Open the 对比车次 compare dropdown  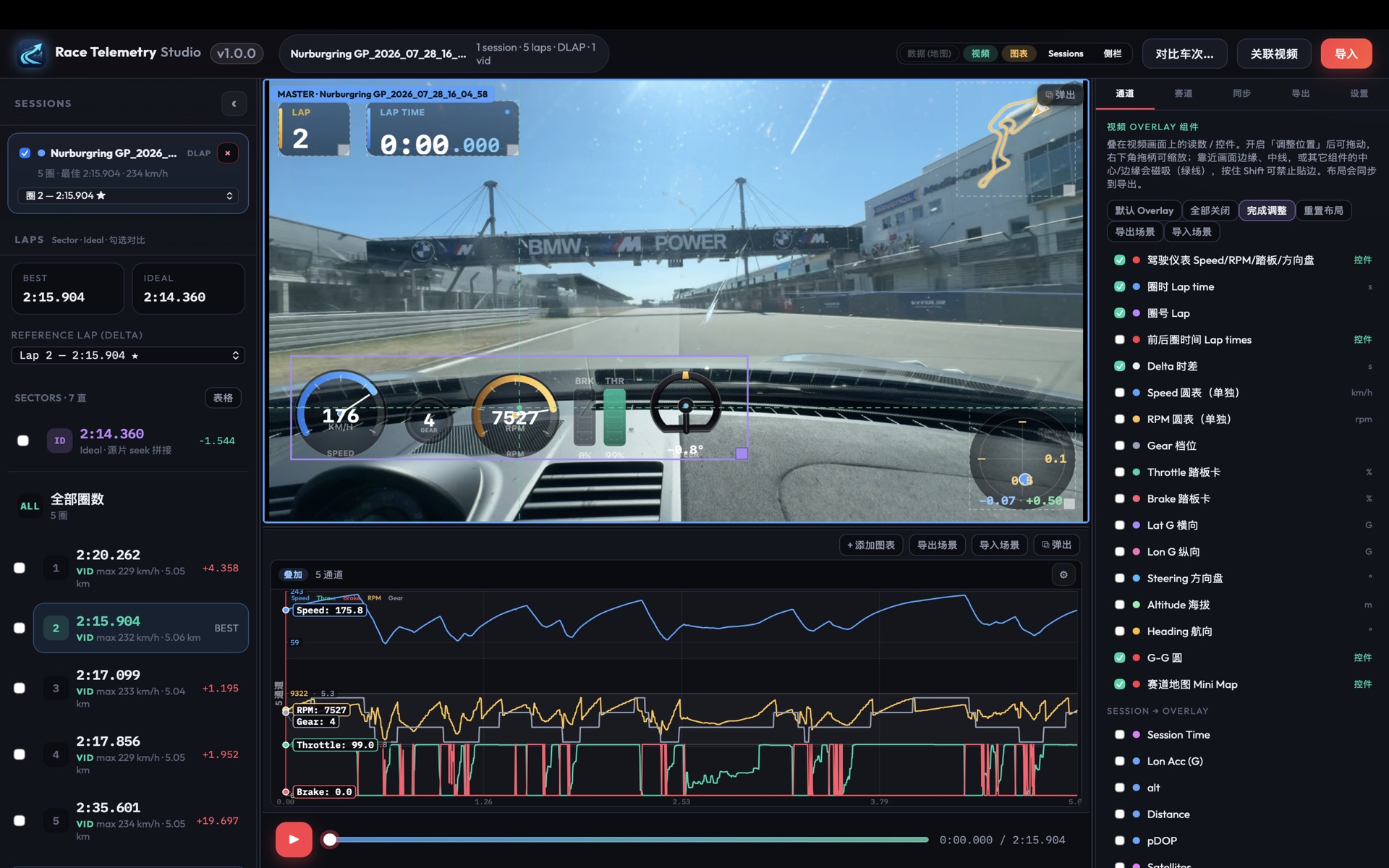point(1184,54)
